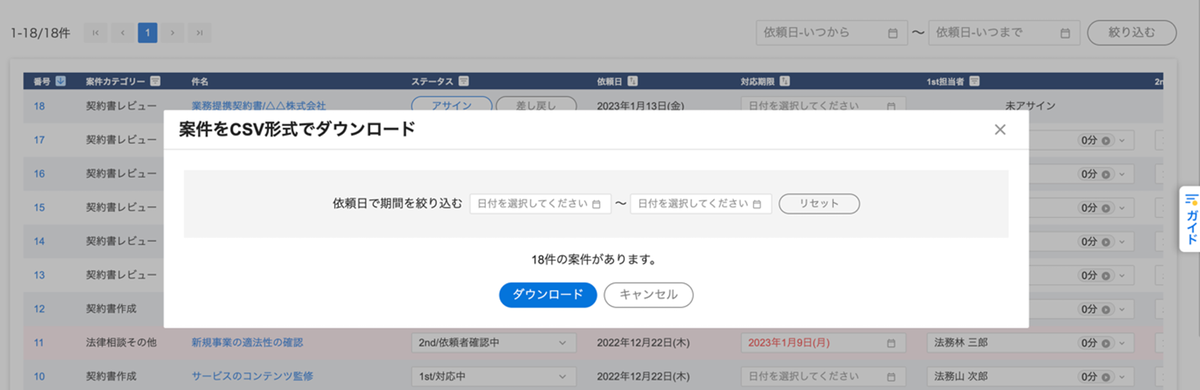Click the アサイン button for case 18
Screen dimensions: 1200x390
coord(451,105)
